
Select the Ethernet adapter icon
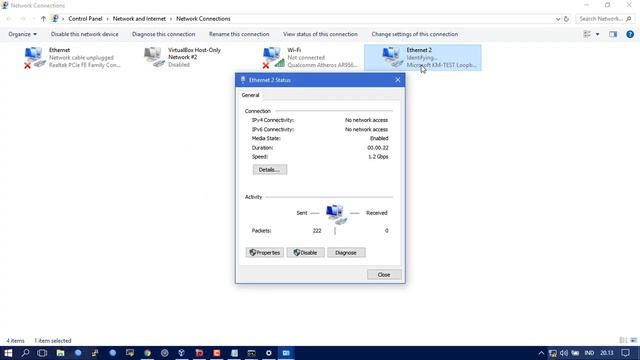(34, 57)
